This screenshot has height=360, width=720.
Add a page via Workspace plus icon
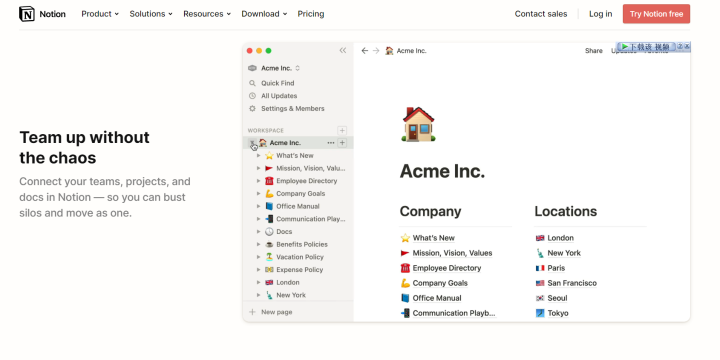(x=342, y=130)
